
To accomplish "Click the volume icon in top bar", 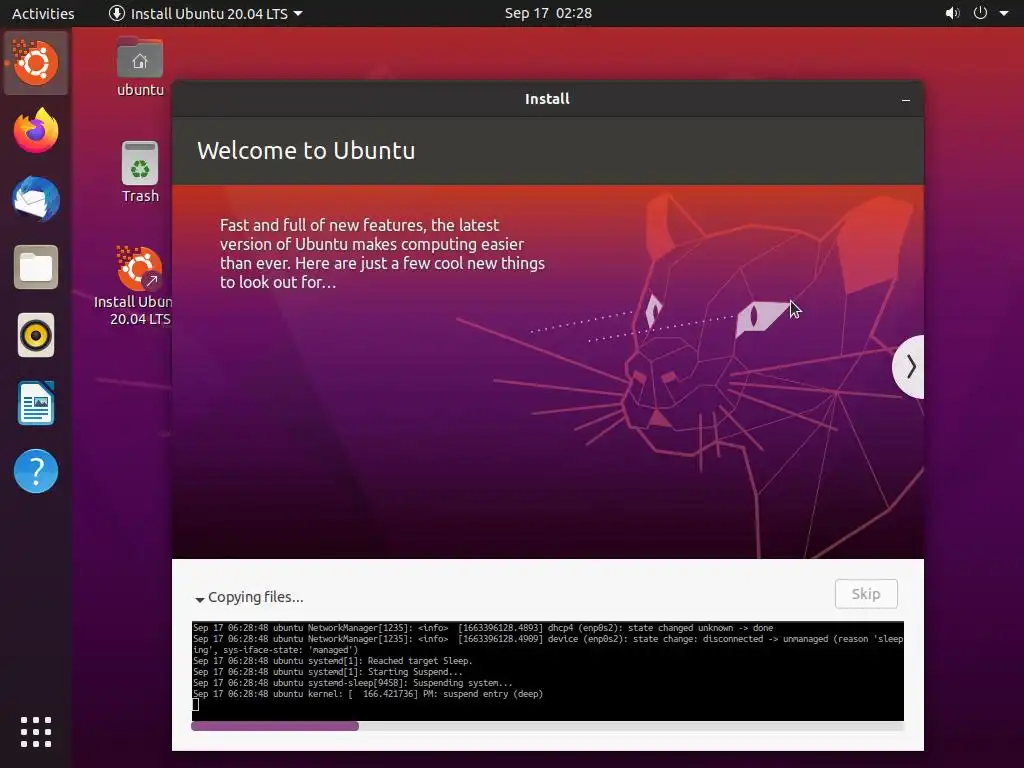I will point(952,13).
